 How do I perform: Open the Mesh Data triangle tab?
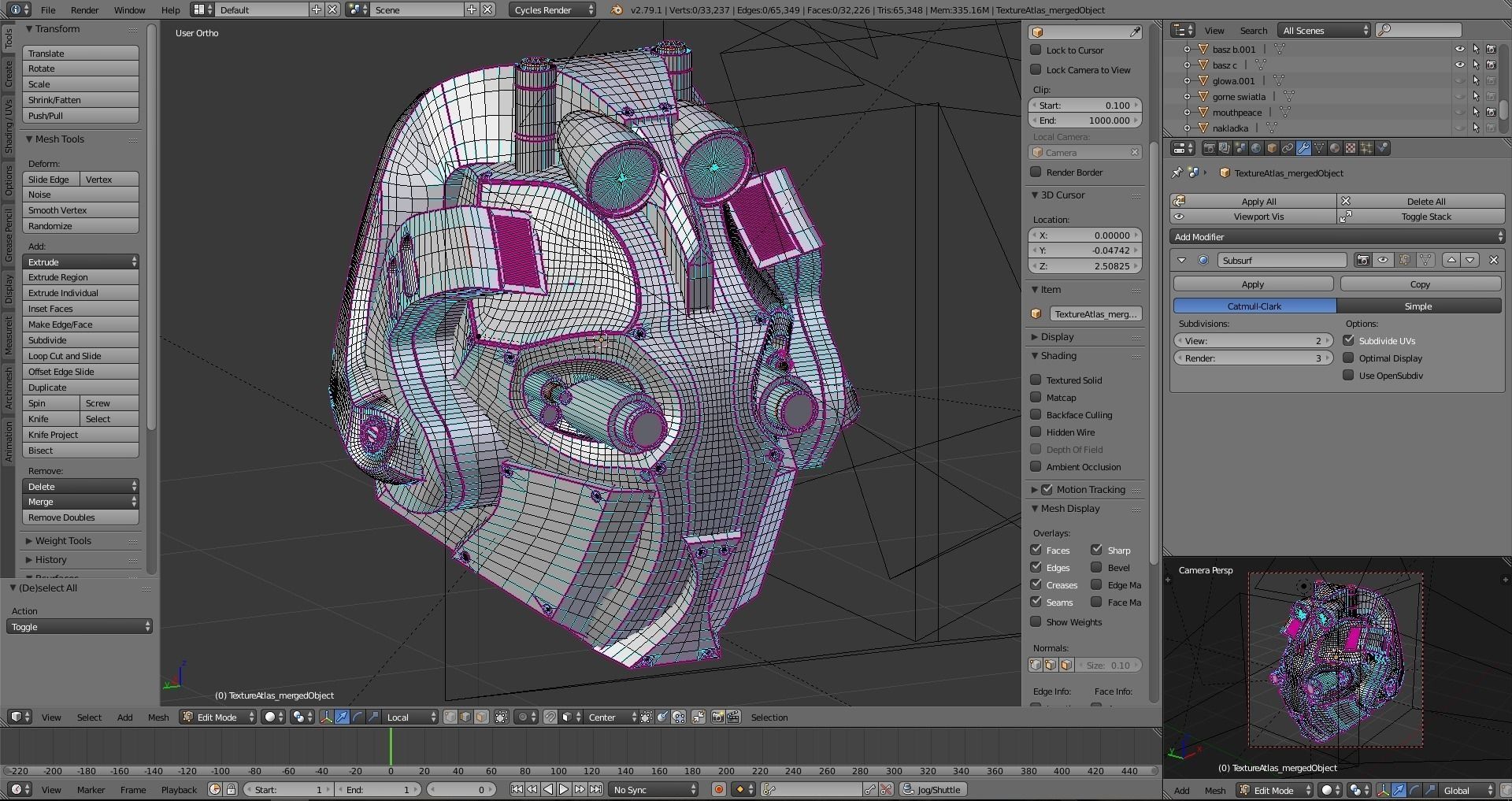(1319, 148)
